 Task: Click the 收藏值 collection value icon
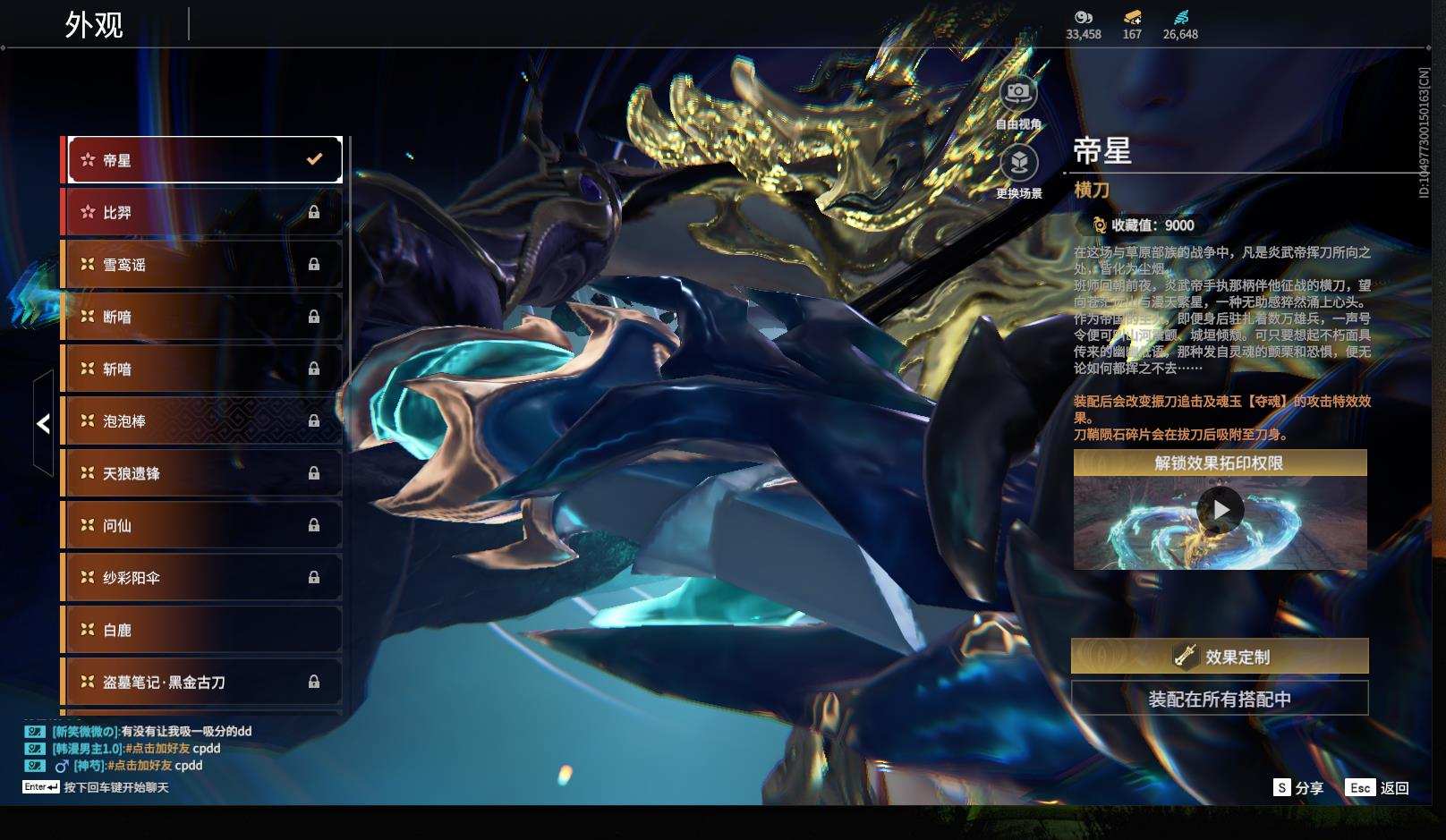point(1100,225)
